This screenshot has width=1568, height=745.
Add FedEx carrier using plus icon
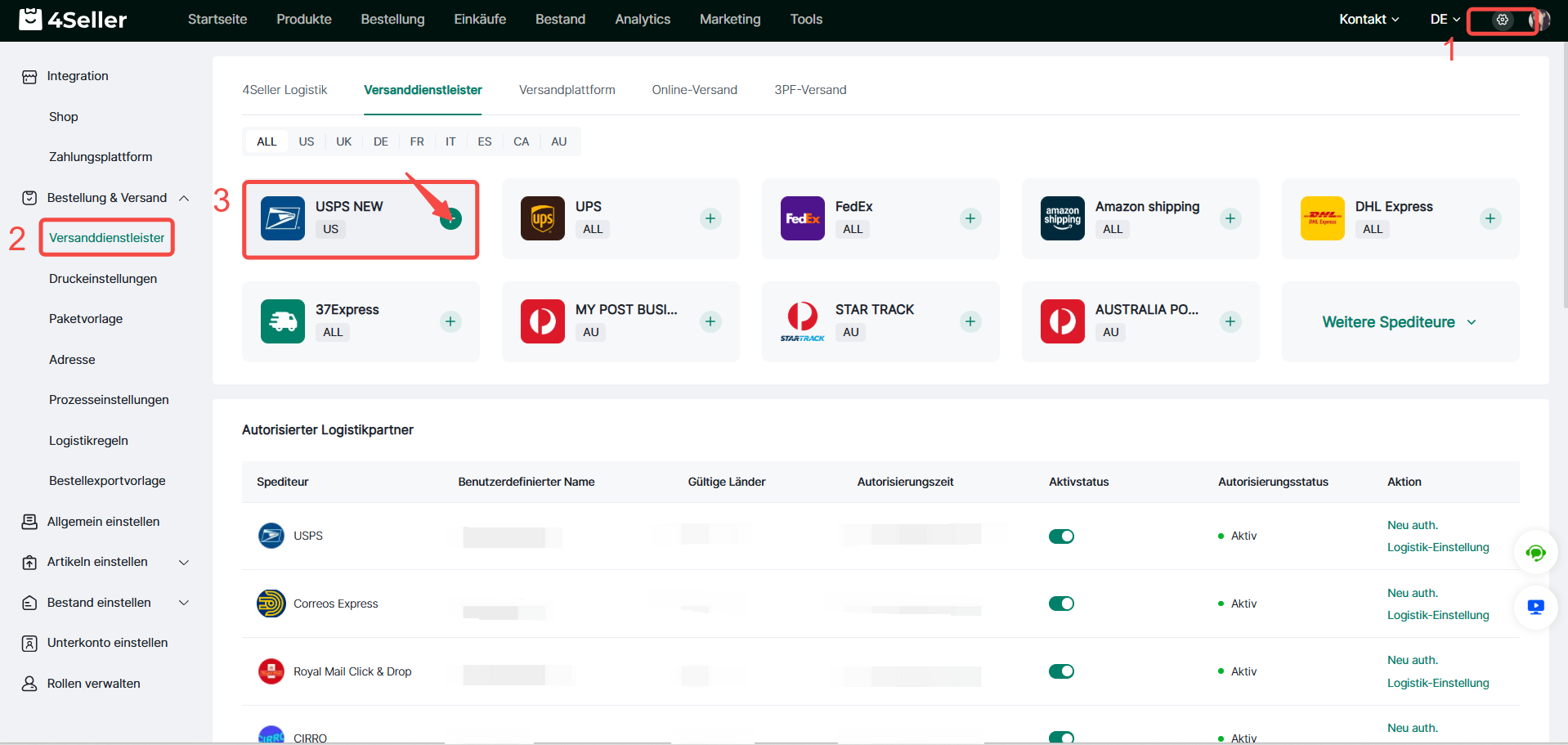(970, 218)
